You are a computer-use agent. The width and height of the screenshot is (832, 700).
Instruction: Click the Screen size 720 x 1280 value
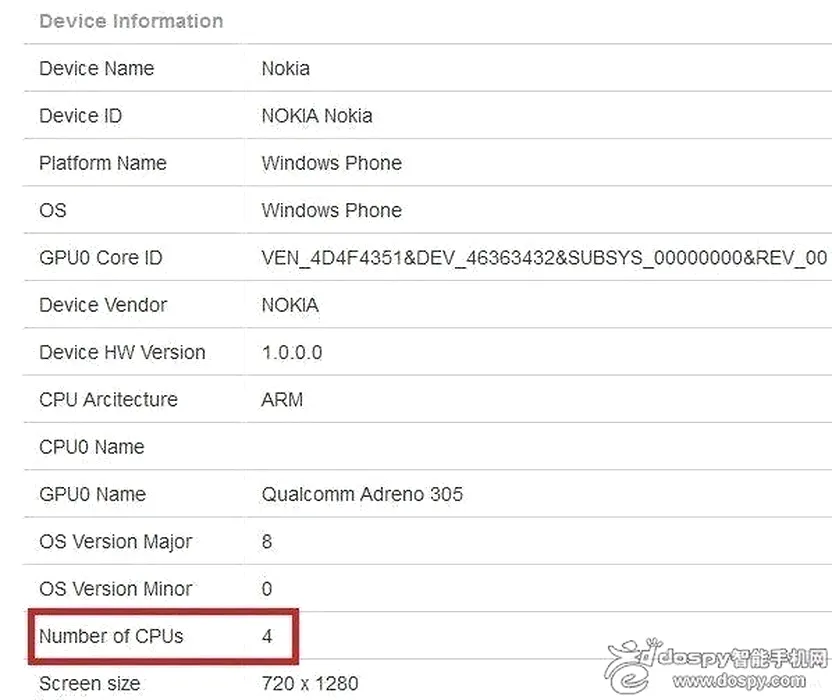[310, 684]
